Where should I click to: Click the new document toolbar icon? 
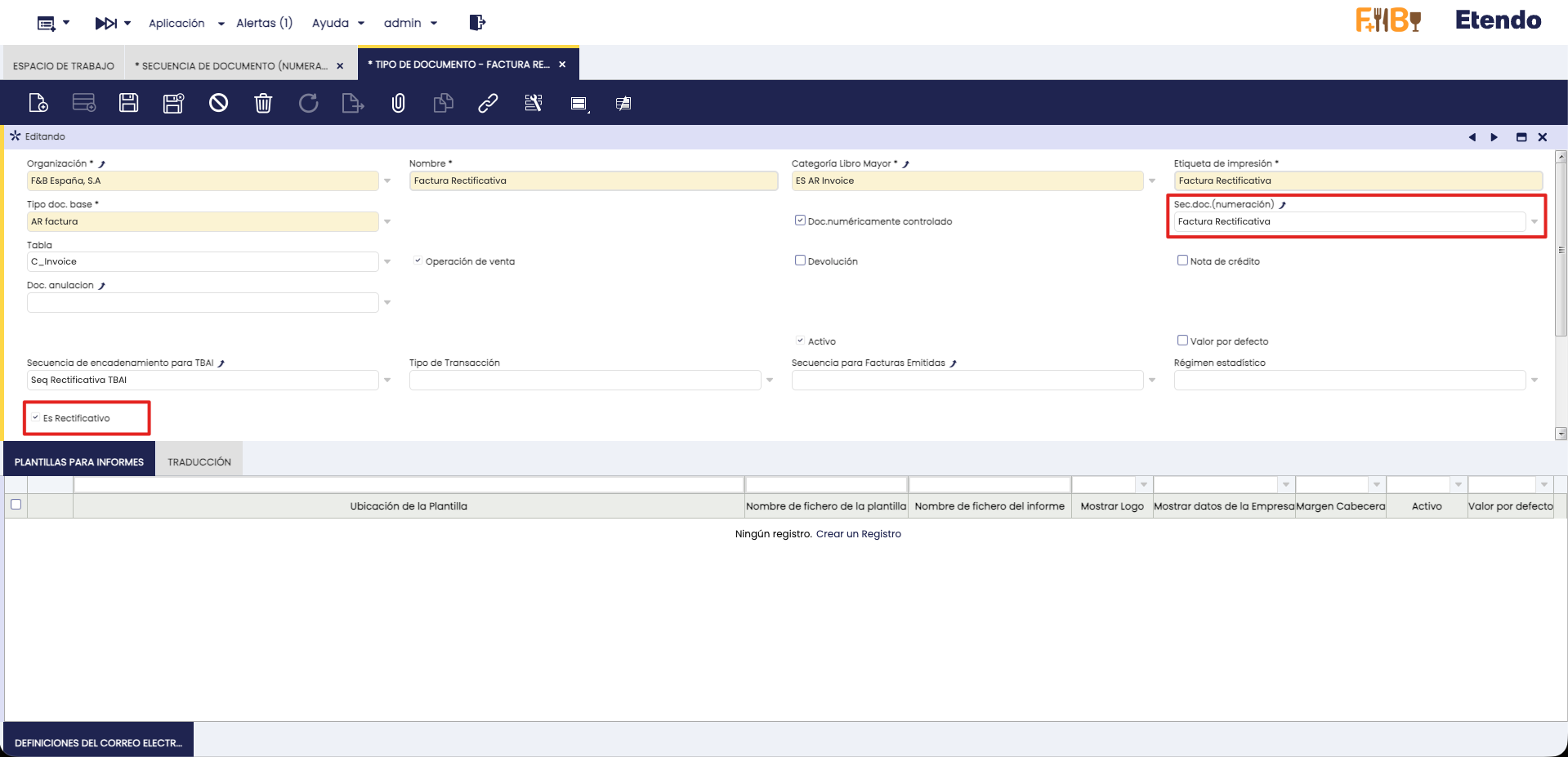pyautogui.click(x=38, y=103)
